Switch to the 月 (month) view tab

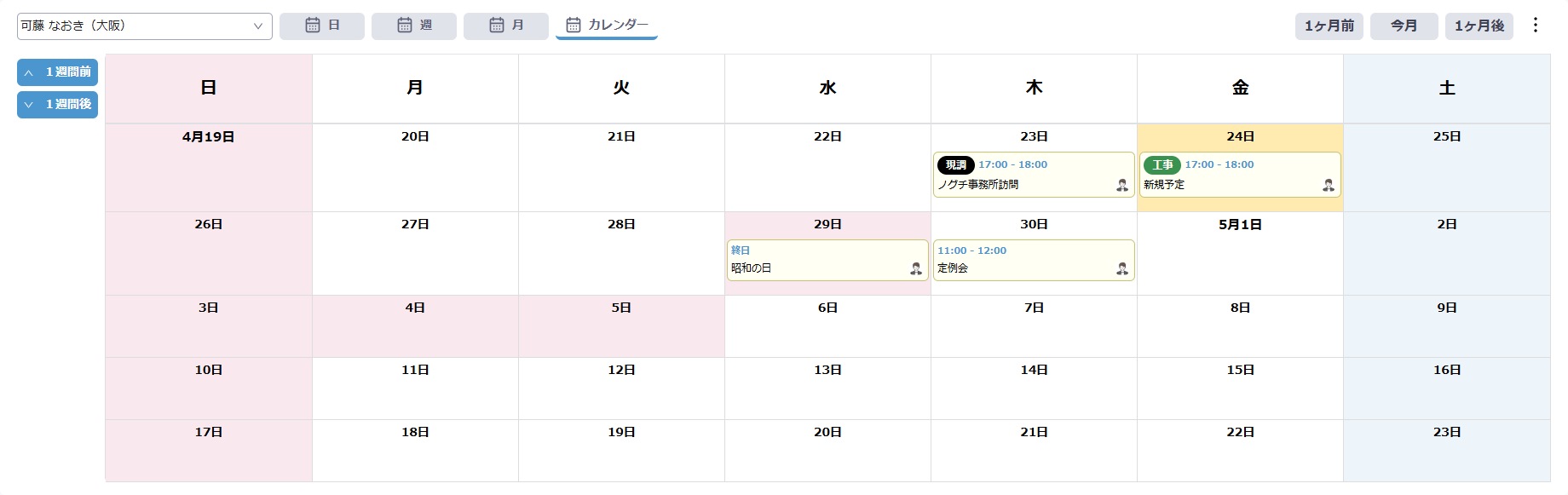506,26
